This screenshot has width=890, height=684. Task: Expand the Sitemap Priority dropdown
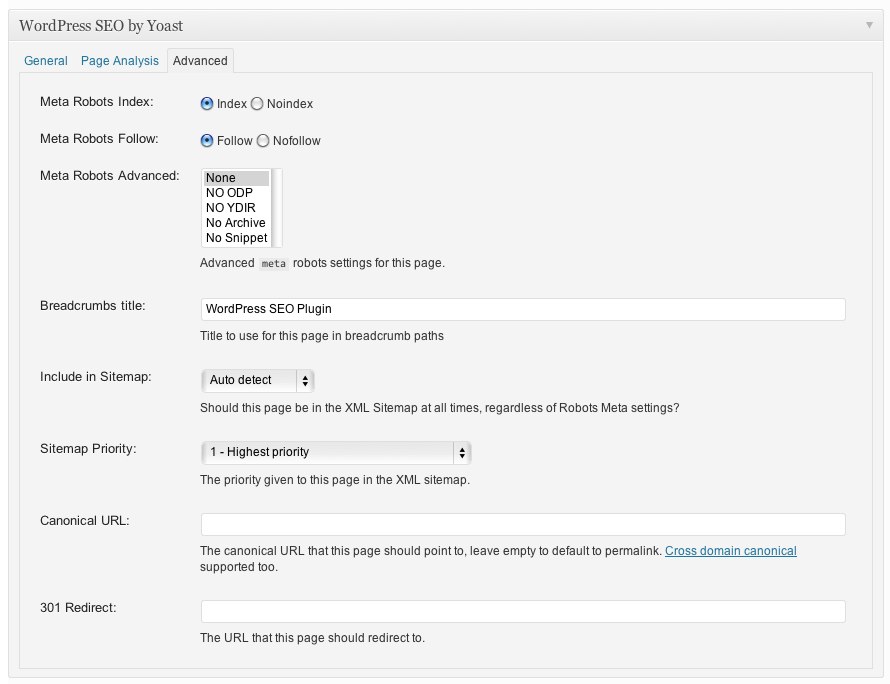click(x=336, y=452)
